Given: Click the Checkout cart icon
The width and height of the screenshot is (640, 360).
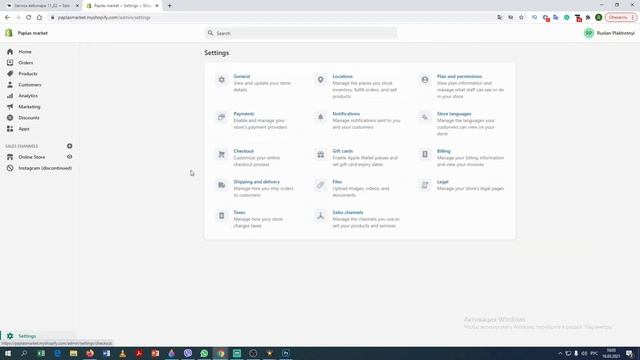Looking at the screenshot, I should click(222, 154).
